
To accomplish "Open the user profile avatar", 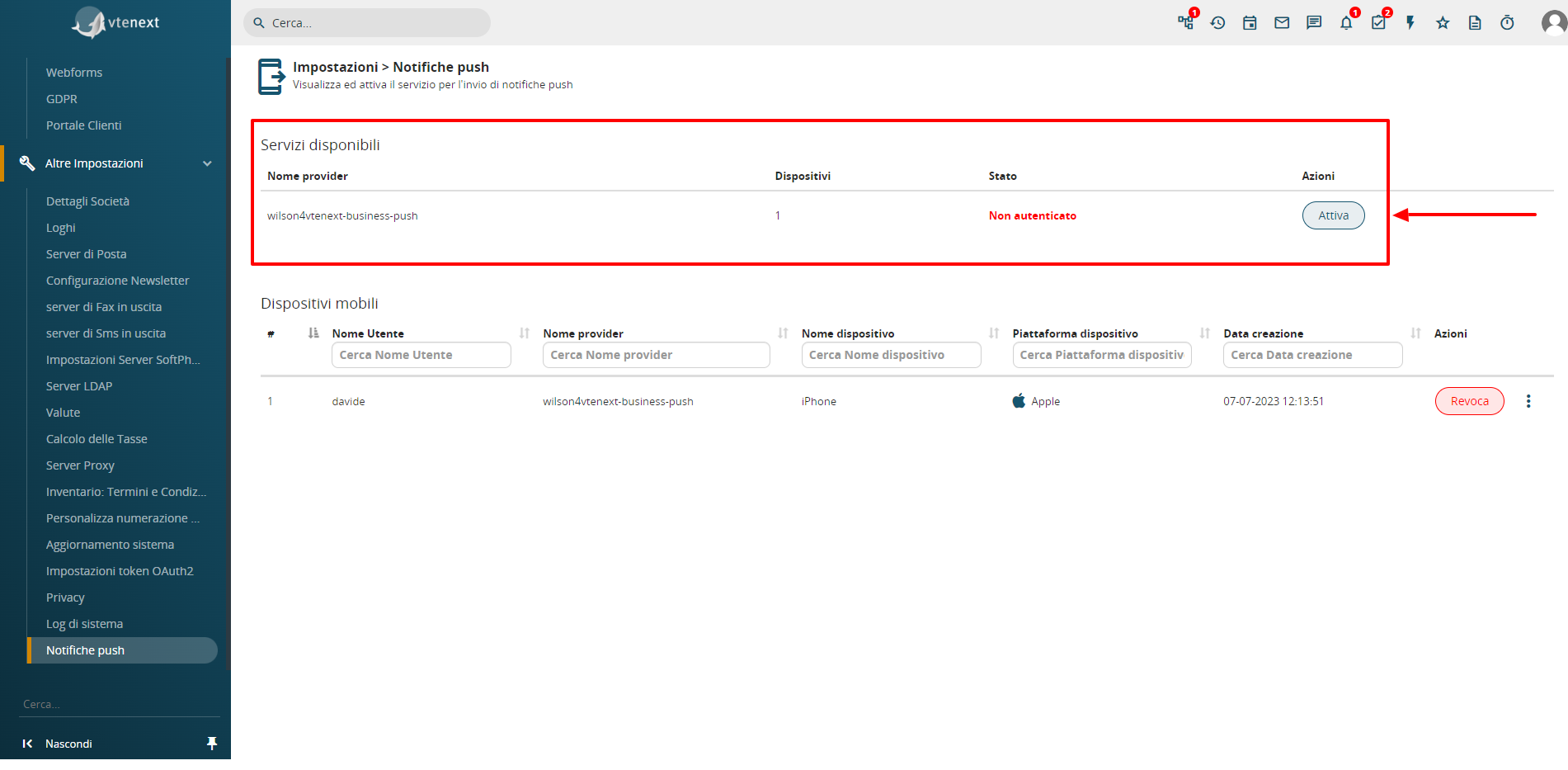I will pos(1554,23).
